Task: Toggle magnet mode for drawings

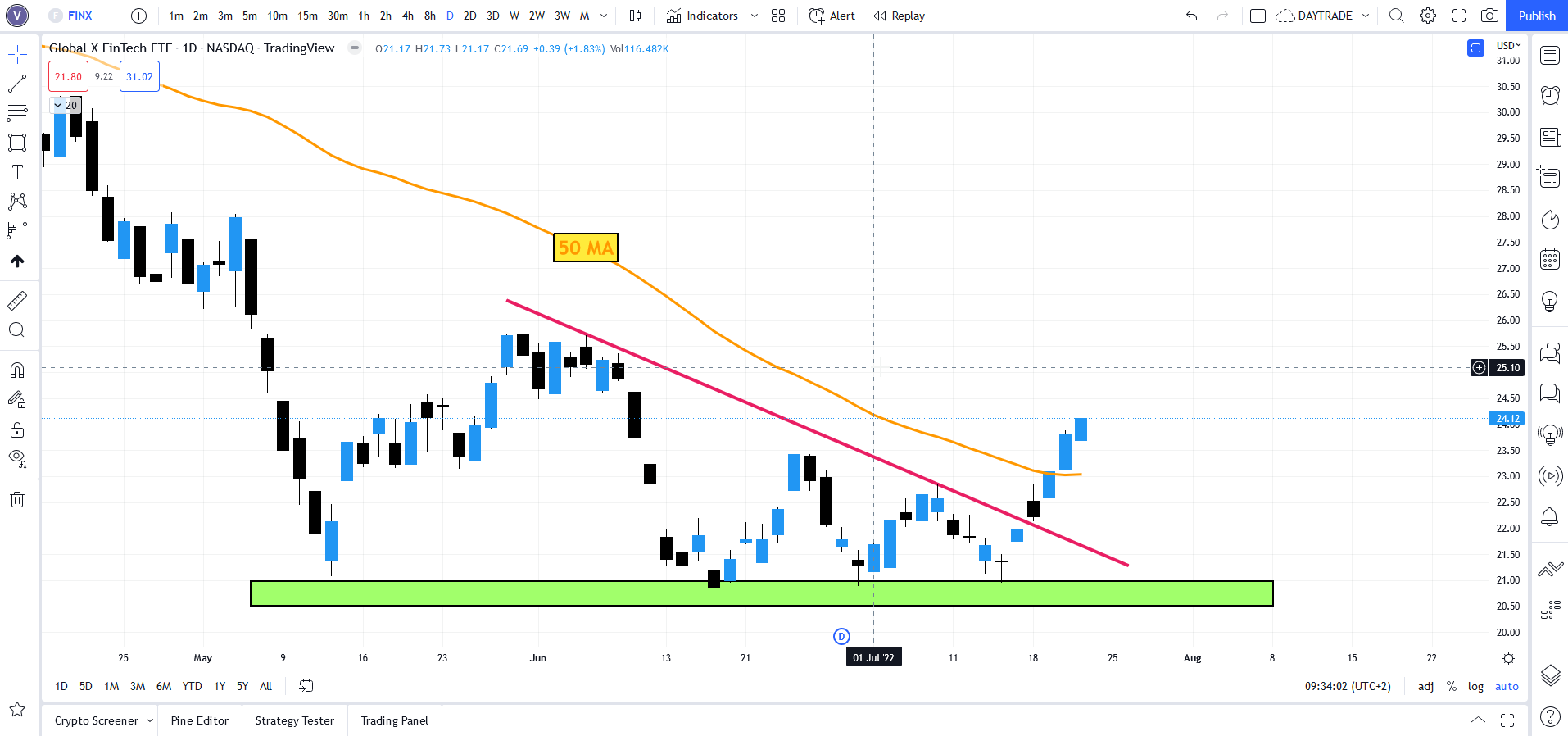Action: [17, 370]
